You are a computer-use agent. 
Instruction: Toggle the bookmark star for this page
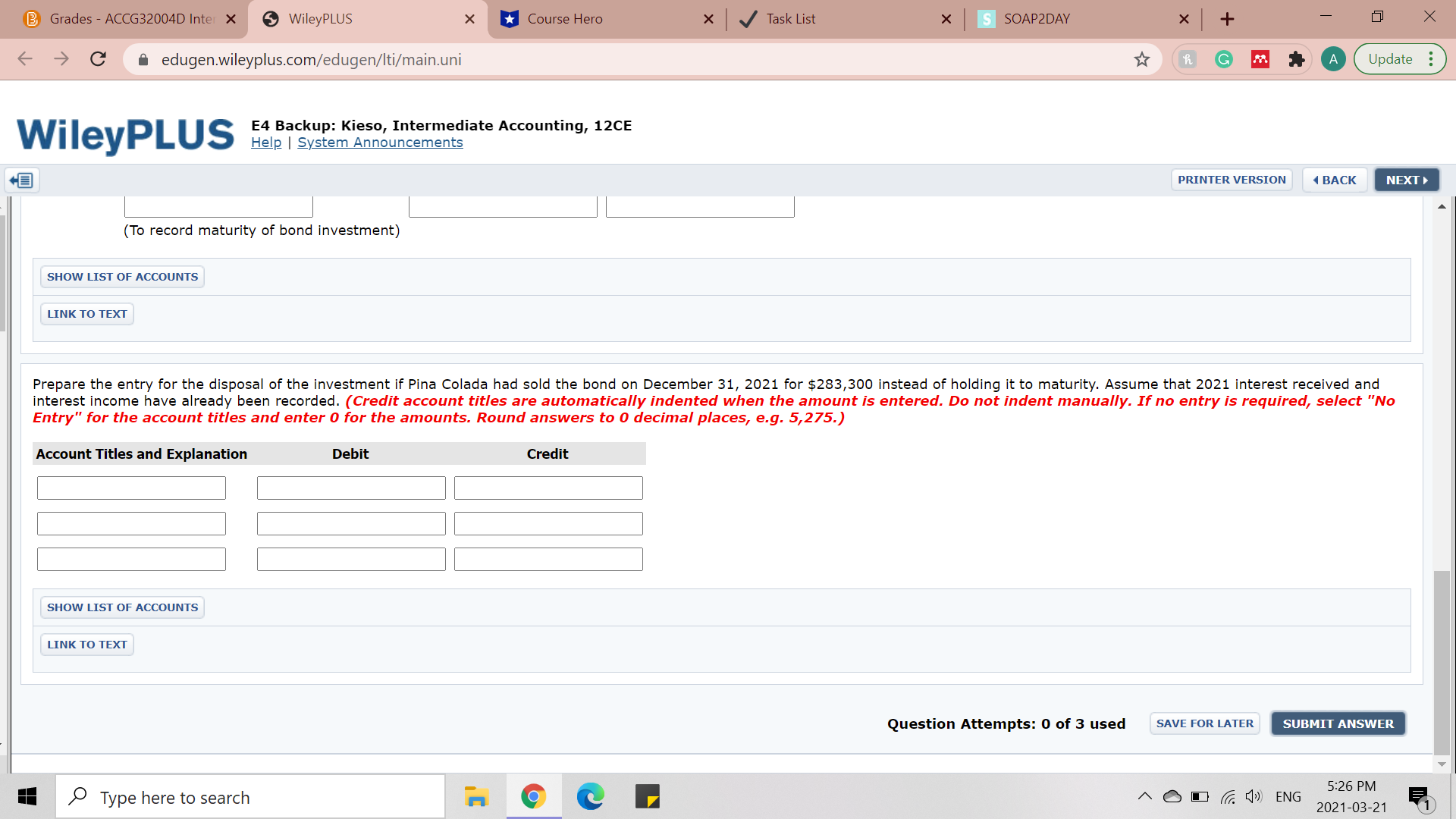(1142, 59)
